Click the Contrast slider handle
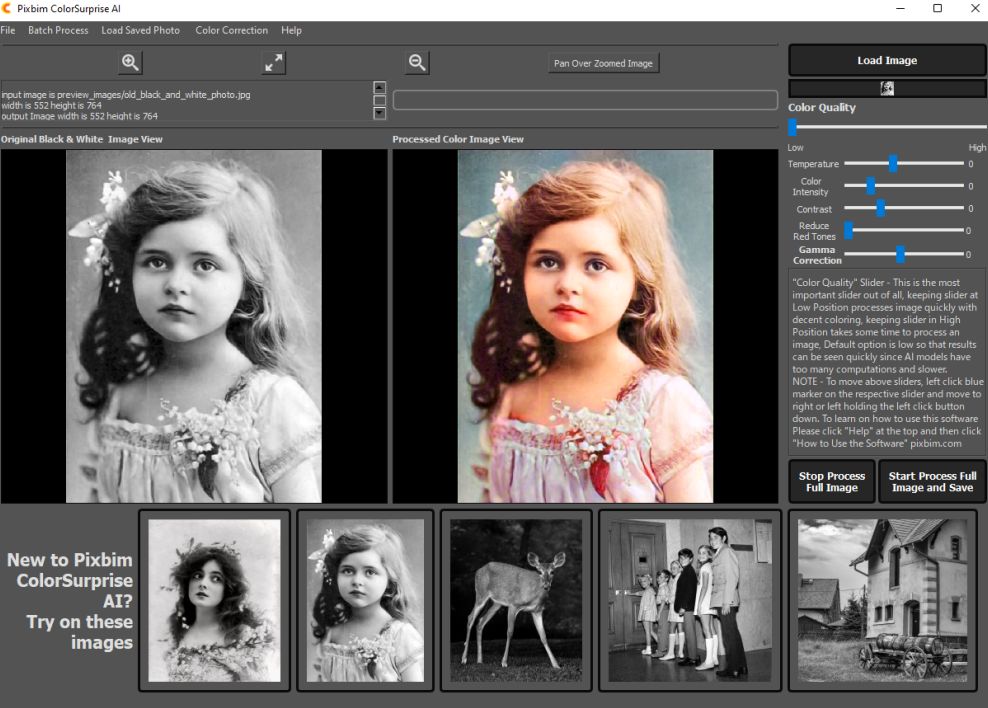Screen dimensions: 988x708 (880, 208)
